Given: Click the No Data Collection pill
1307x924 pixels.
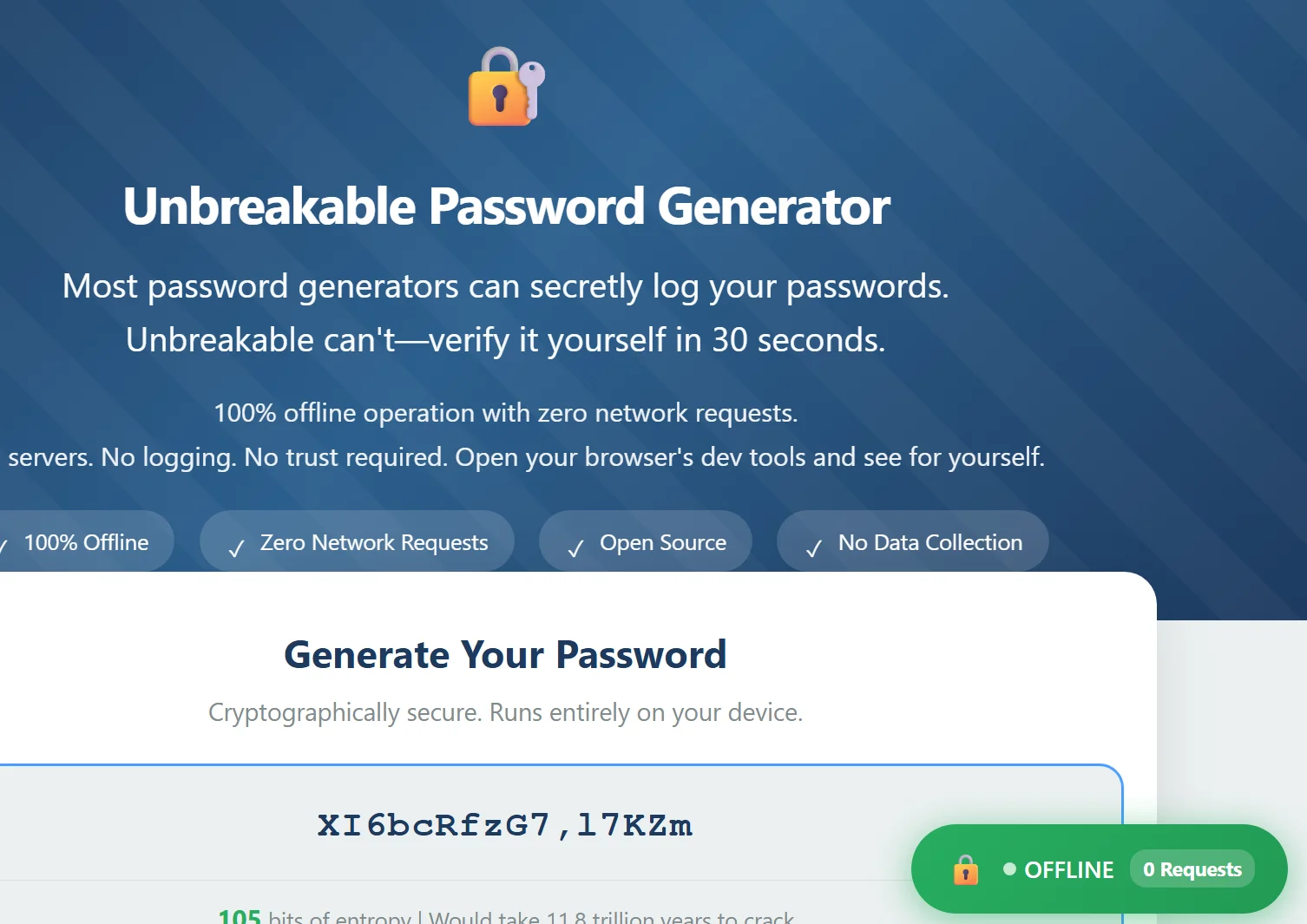Looking at the screenshot, I should tap(912, 541).
